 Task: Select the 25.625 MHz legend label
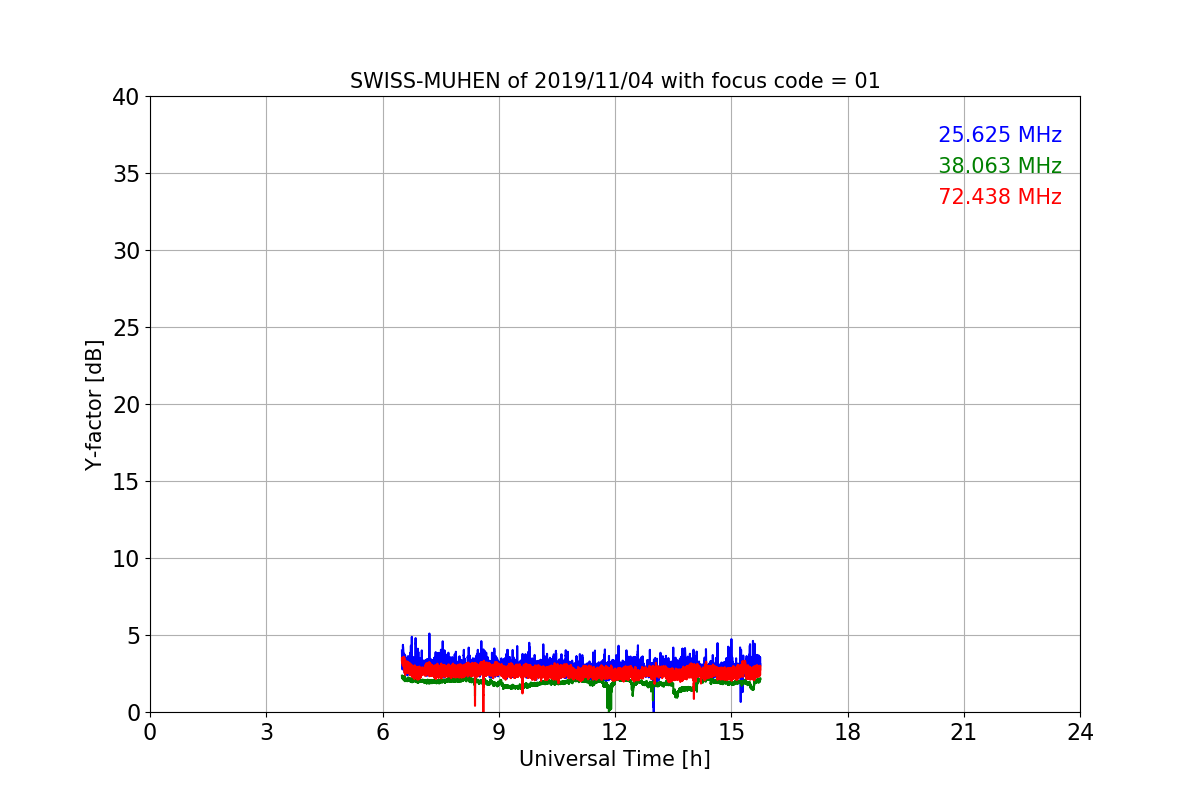[x=1000, y=135]
